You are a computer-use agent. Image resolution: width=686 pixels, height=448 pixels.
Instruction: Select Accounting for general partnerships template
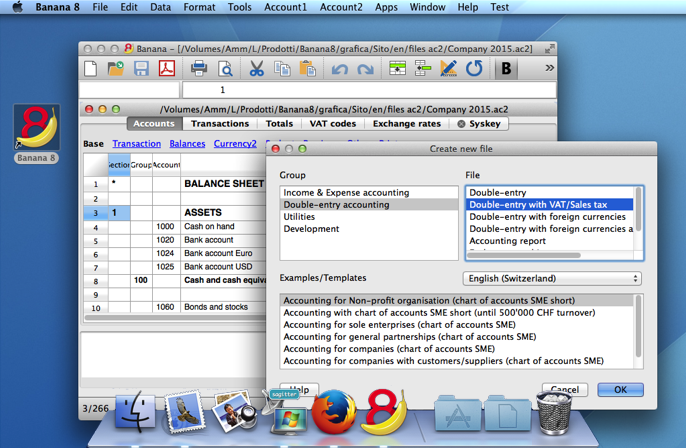click(x=458, y=337)
